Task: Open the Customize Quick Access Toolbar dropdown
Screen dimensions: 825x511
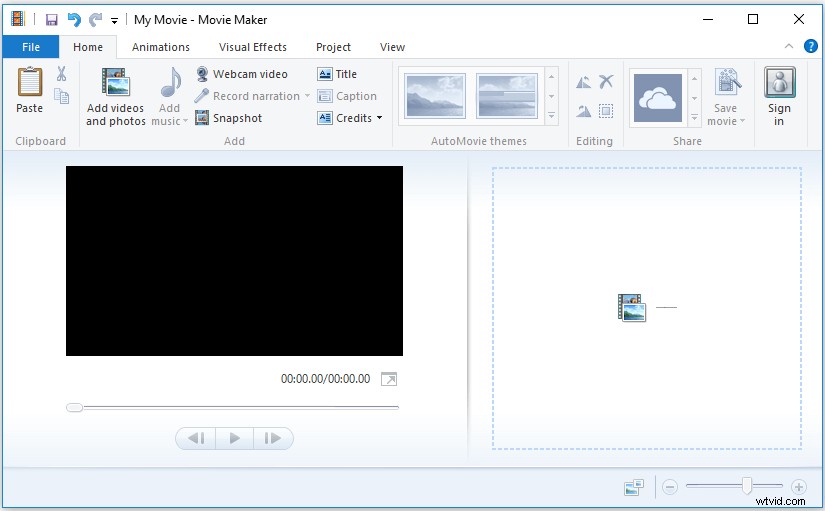Action: 114,21
